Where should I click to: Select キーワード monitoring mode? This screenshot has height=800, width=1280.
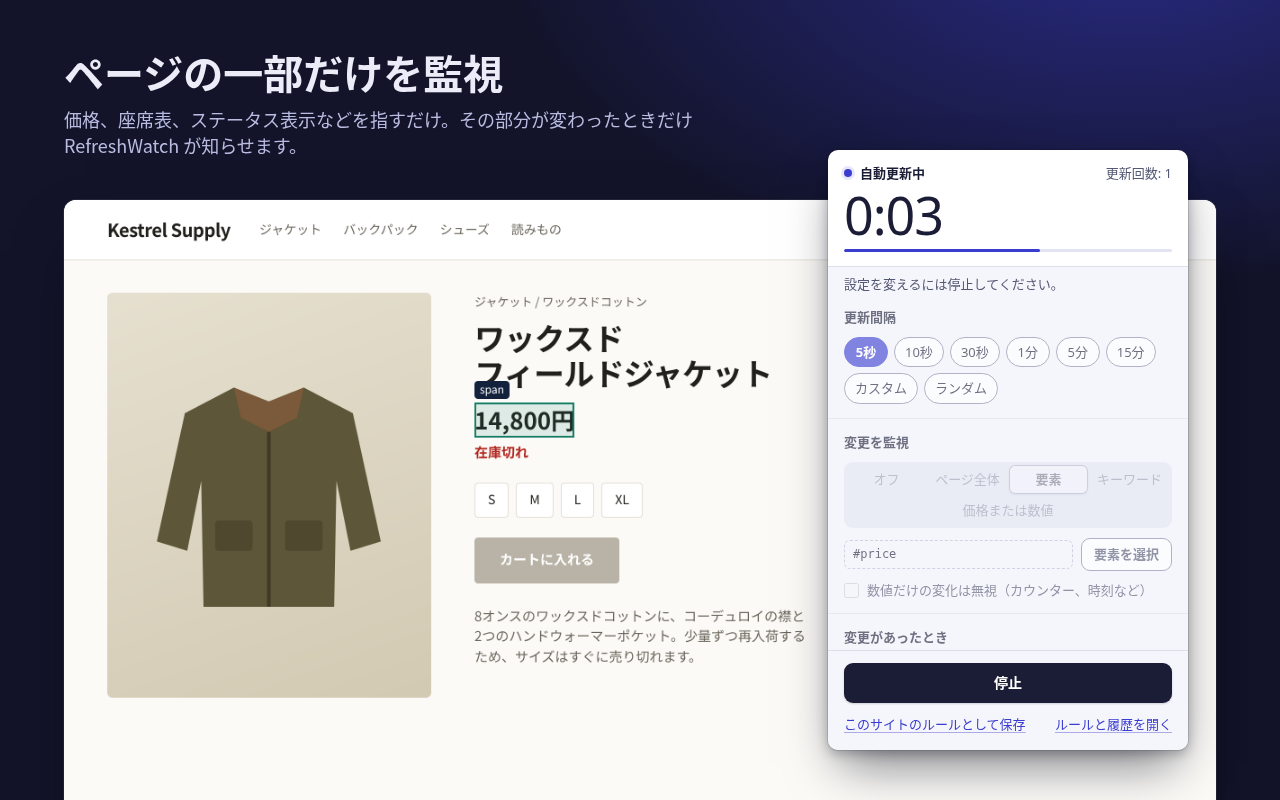1129,480
